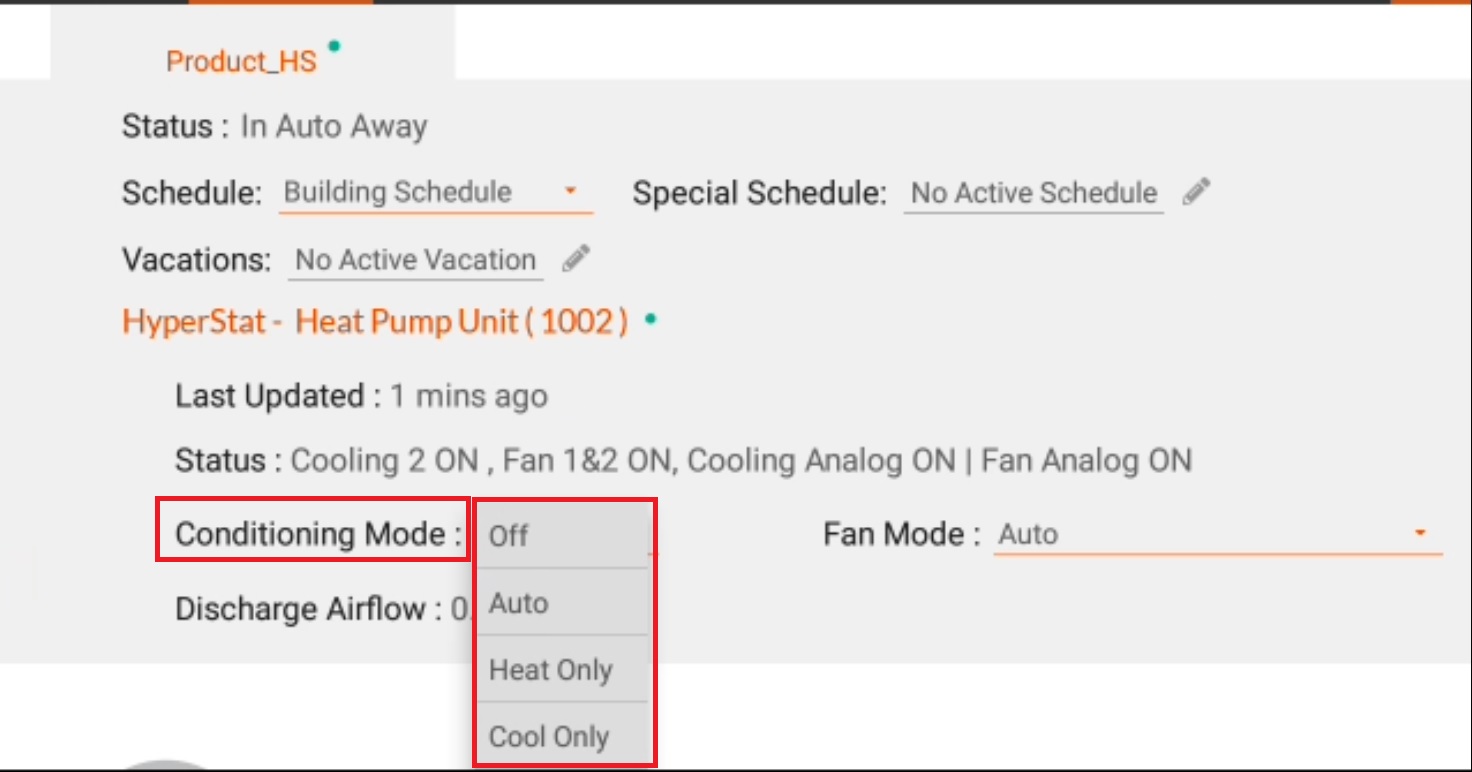Select Heat Only conditioning mode
Screen dimensions: 1472x772
click(563, 669)
